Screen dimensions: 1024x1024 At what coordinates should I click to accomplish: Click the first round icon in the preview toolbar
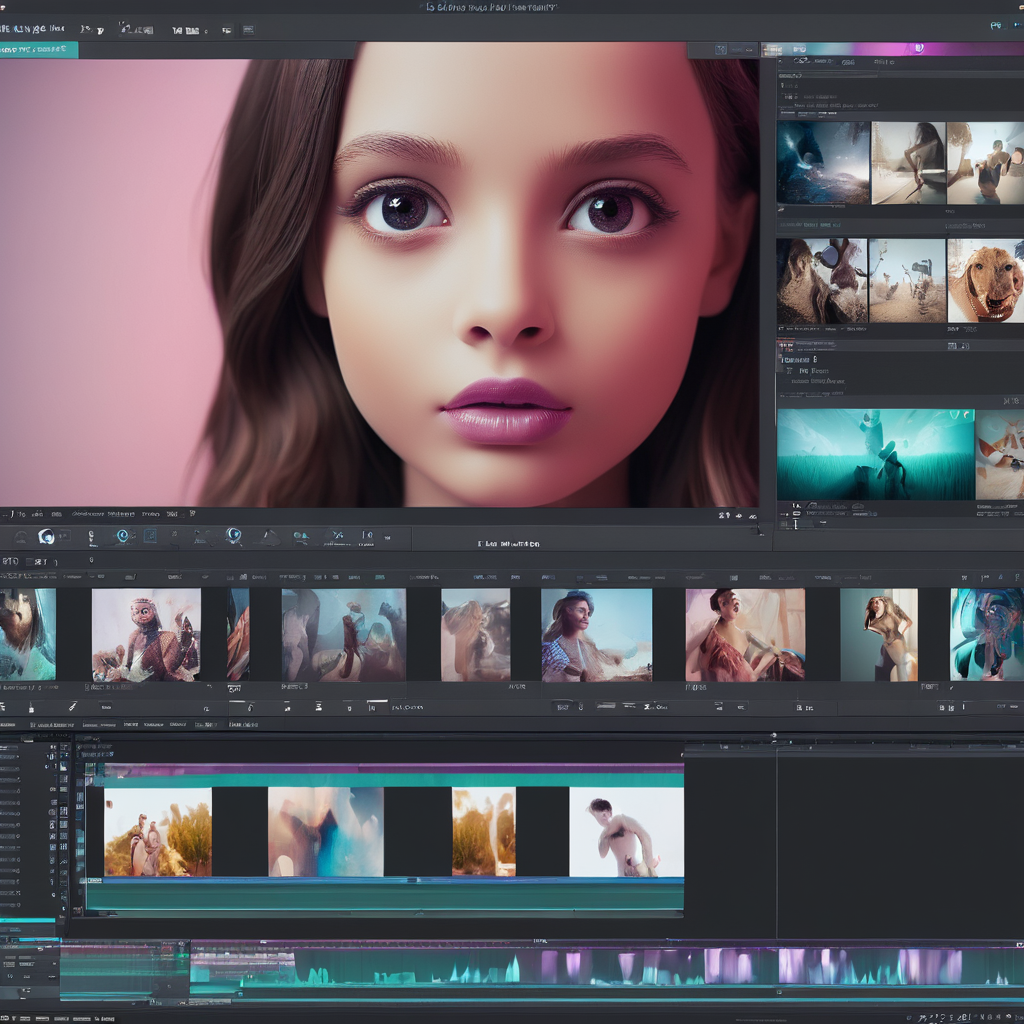point(46,537)
